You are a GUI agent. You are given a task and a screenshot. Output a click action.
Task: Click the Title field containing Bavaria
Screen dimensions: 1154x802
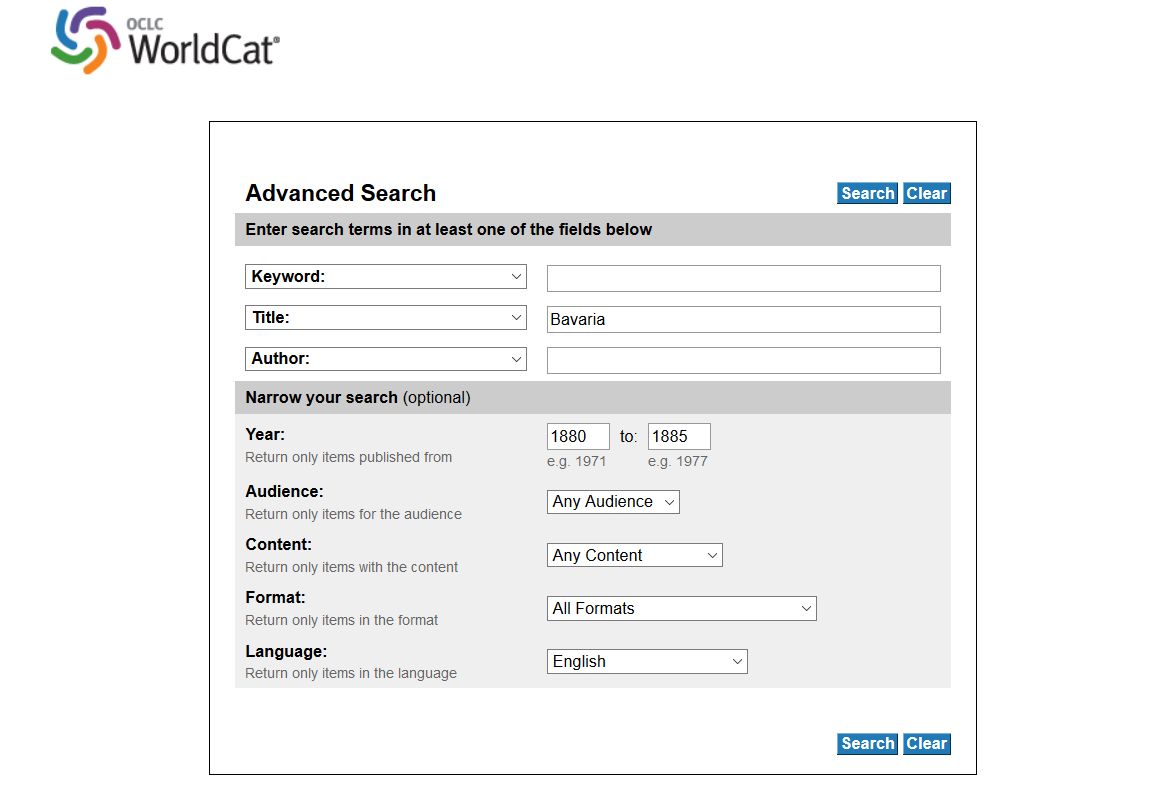pyautogui.click(x=743, y=319)
